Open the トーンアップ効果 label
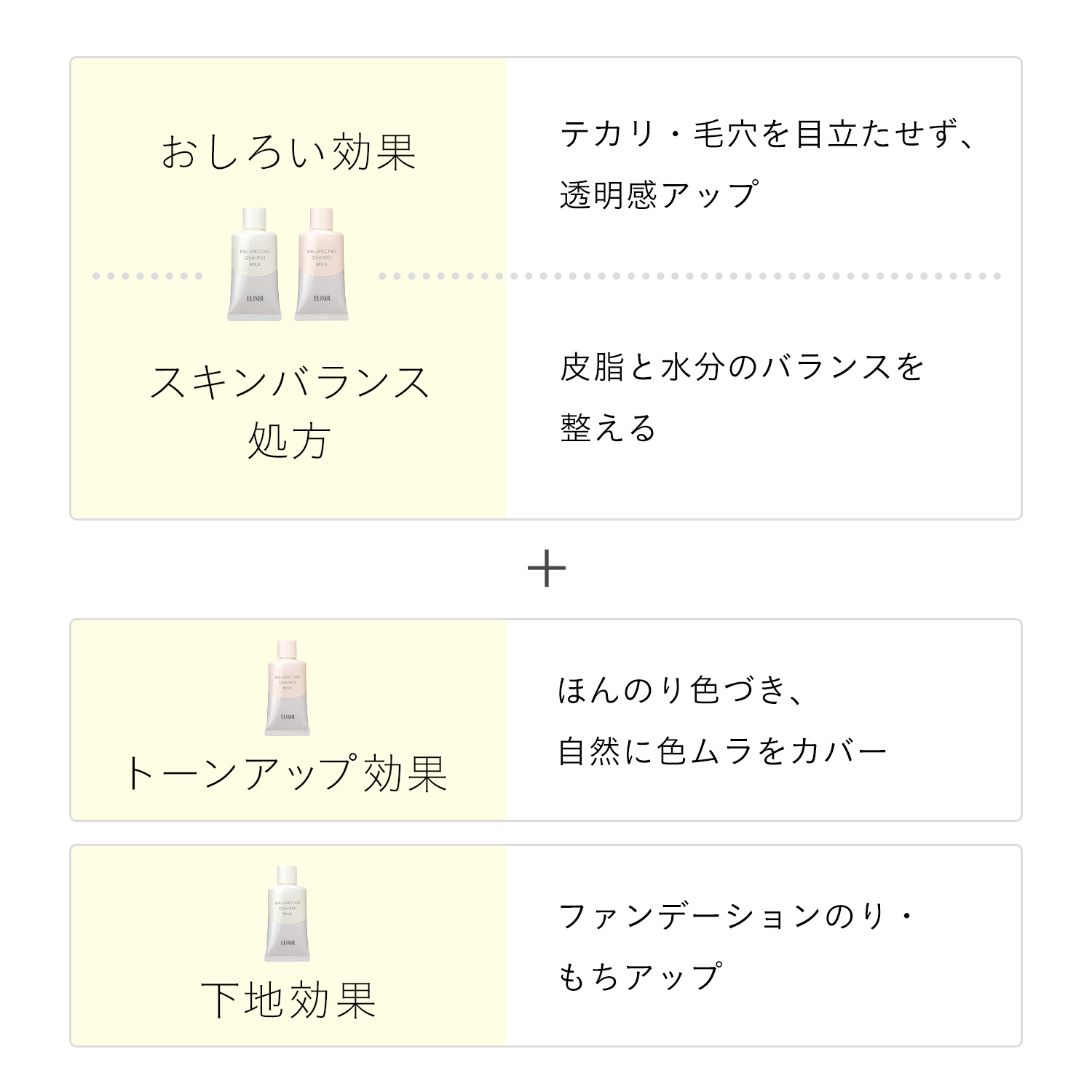The image size is (1092, 1092). 286,773
